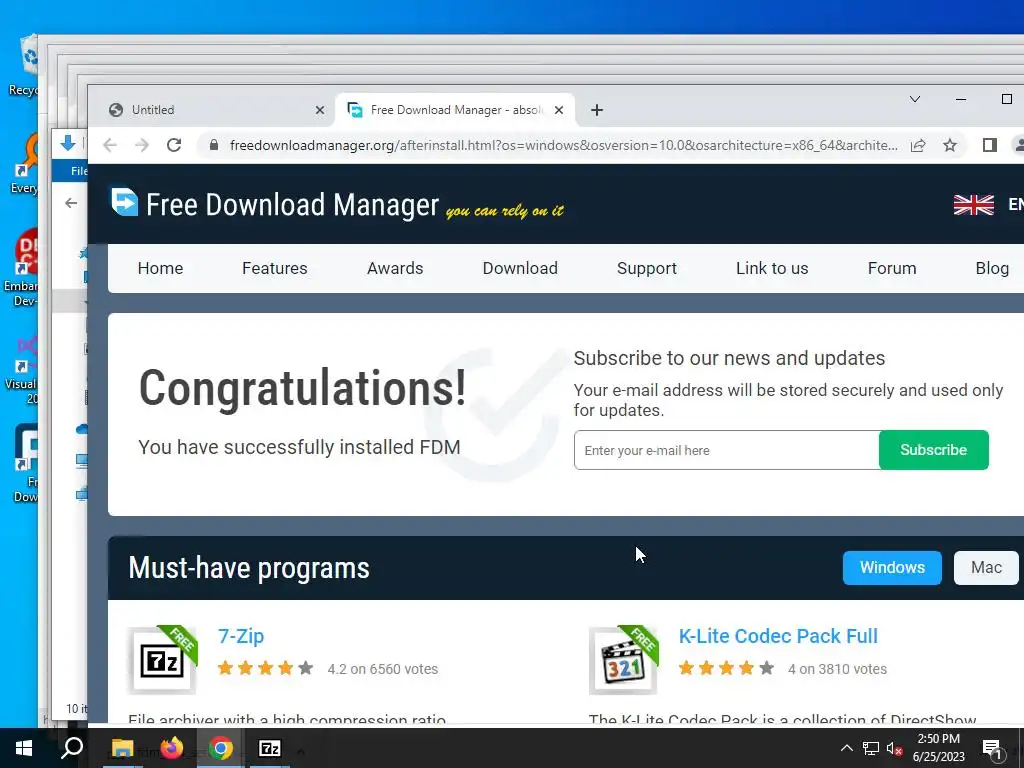This screenshot has width=1024, height=768.
Task: Open a new browser tab
Action: tap(596, 110)
